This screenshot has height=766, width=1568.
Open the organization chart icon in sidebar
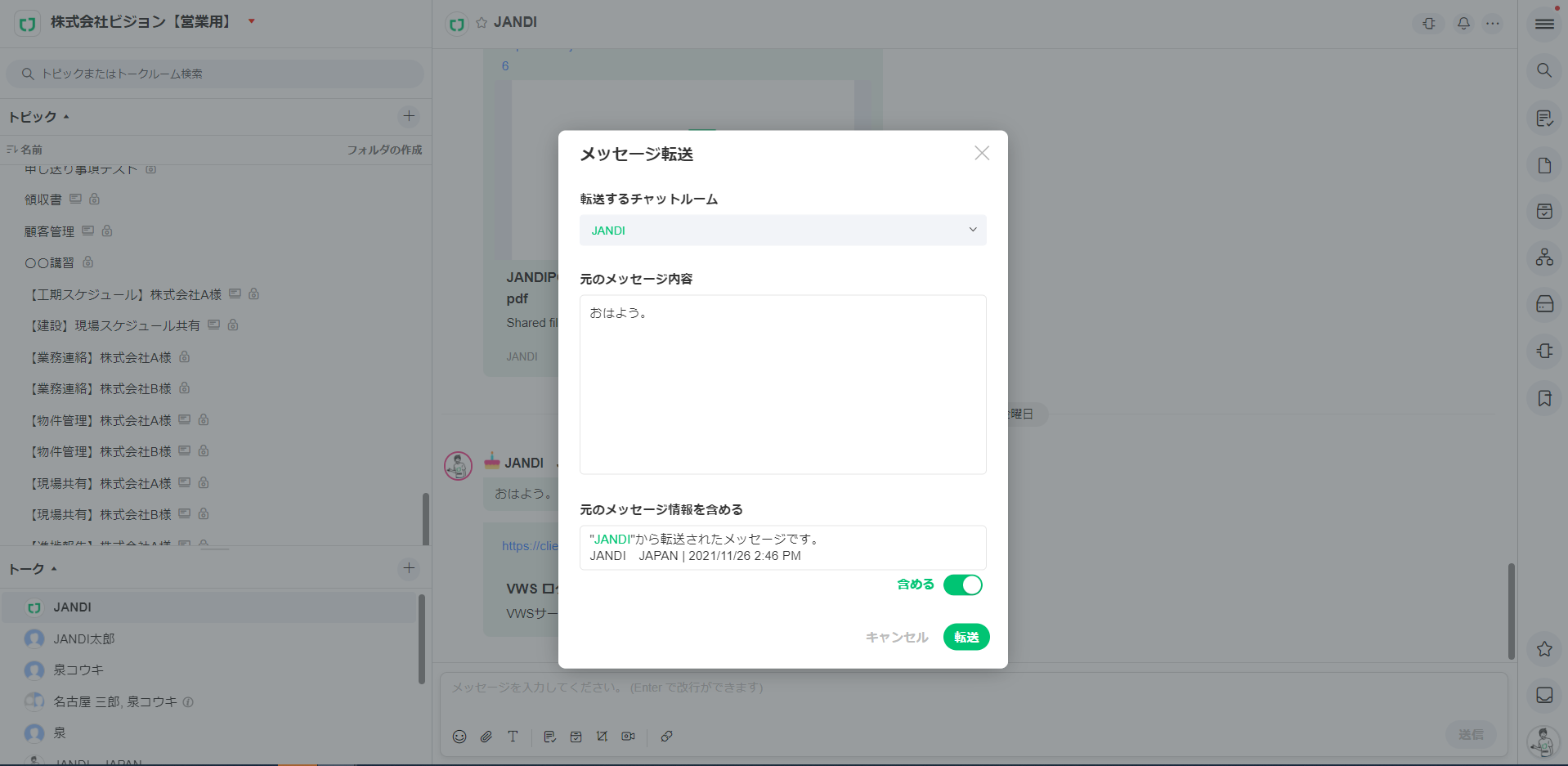pos(1544,258)
